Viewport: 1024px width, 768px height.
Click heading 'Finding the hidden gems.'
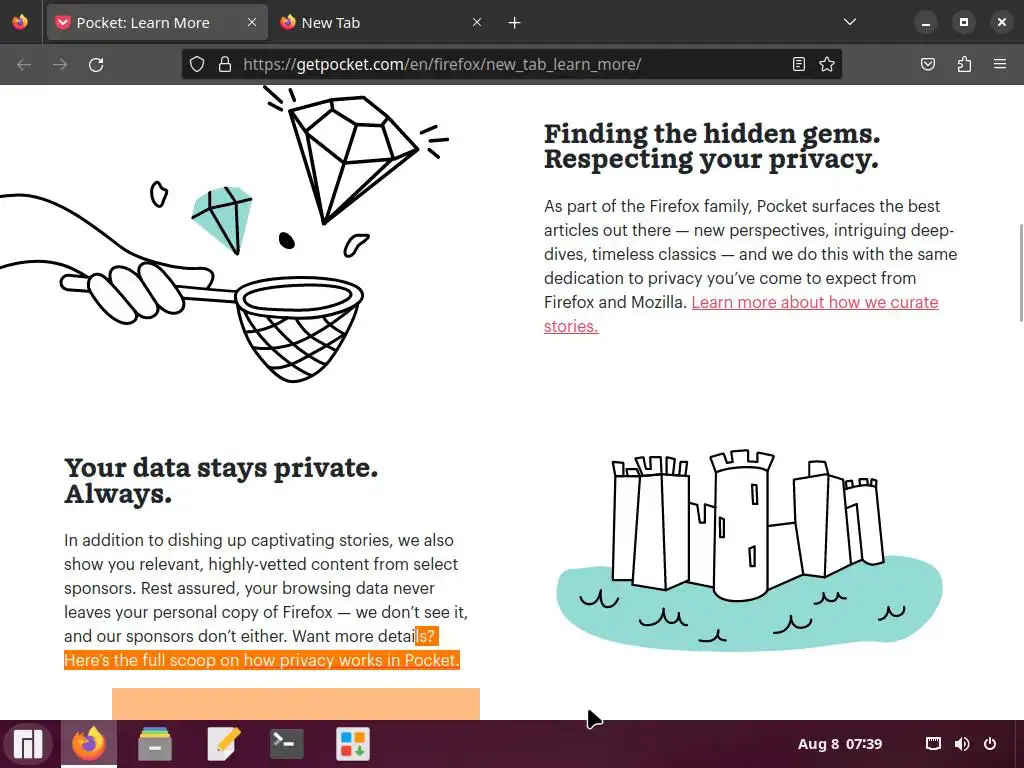coord(712,134)
